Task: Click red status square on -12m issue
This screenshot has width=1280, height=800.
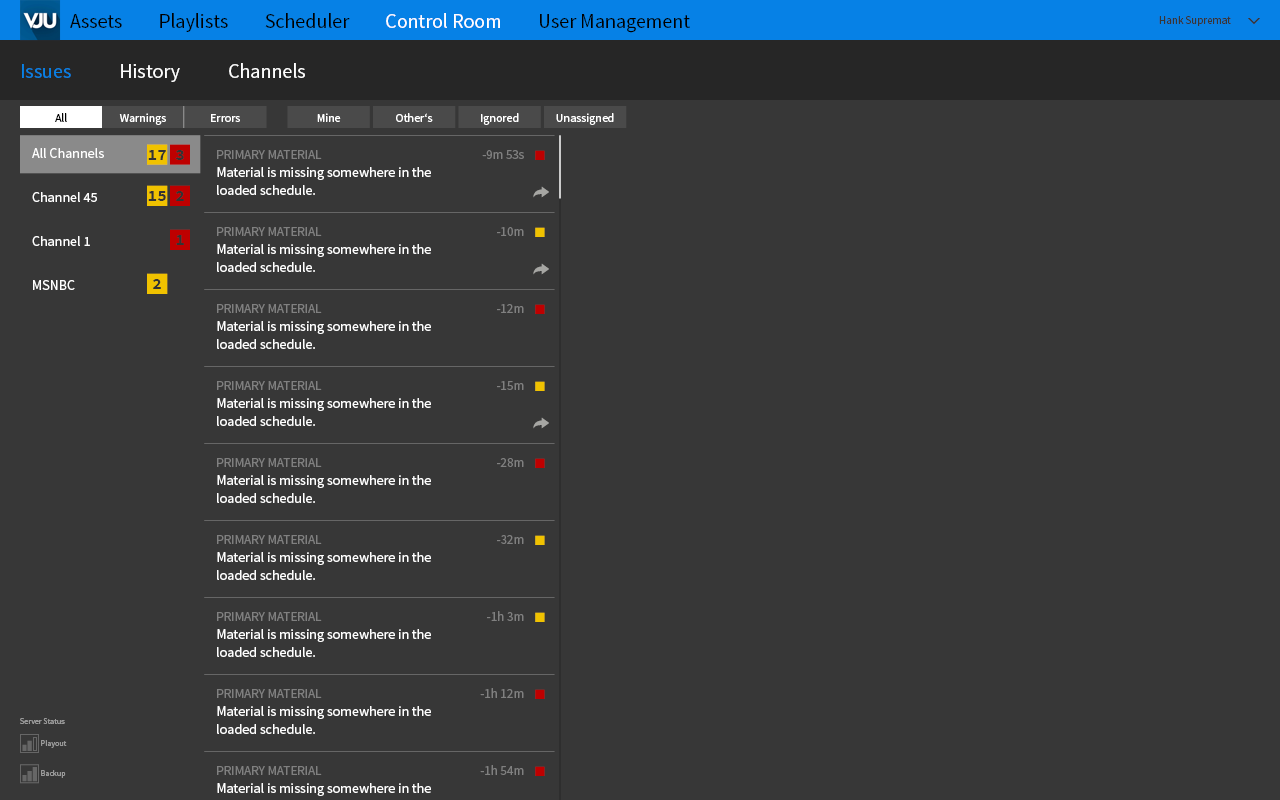Action: tap(540, 309)
